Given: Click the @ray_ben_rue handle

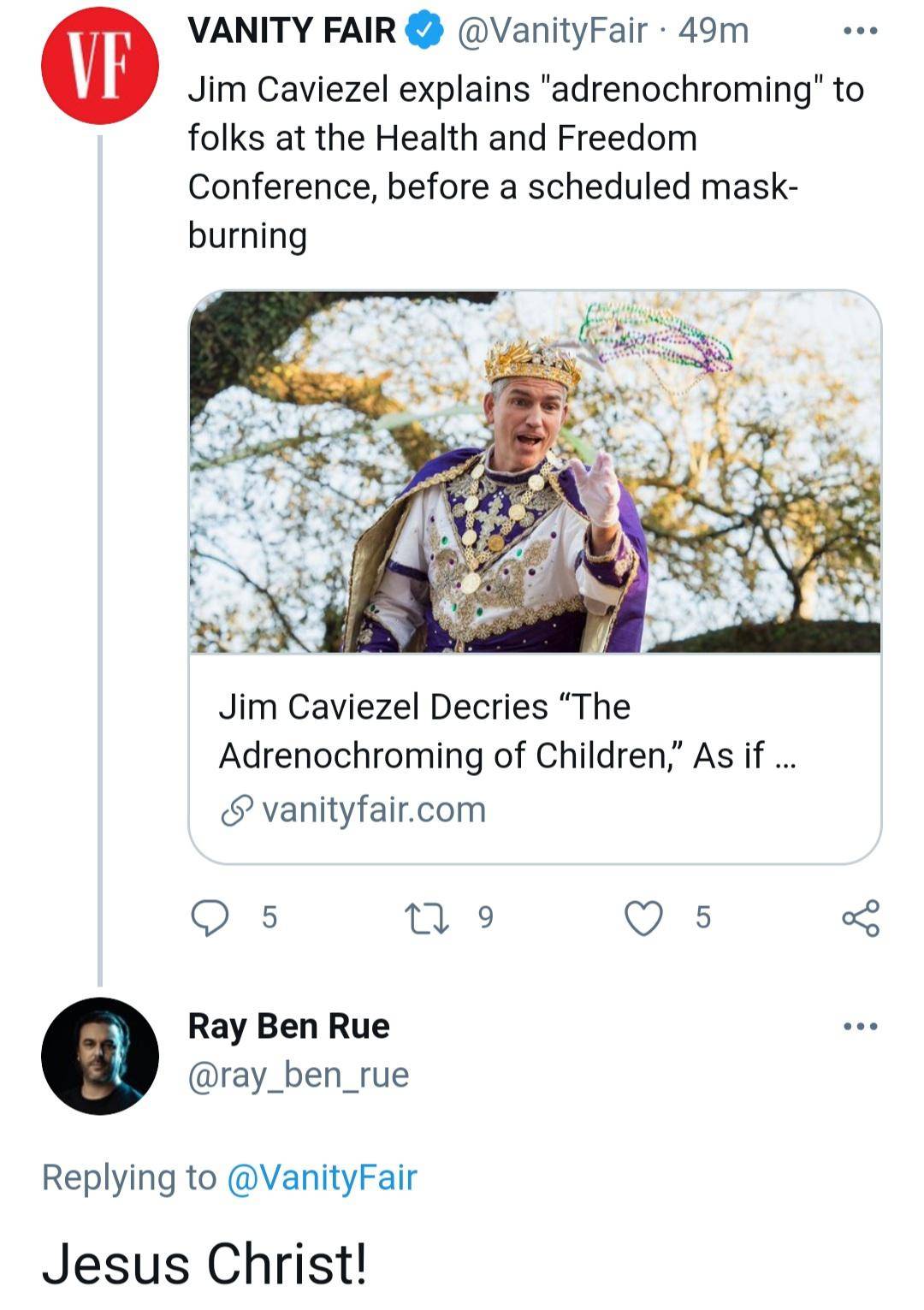Looking at the screenshot, I should point(298,1075).
